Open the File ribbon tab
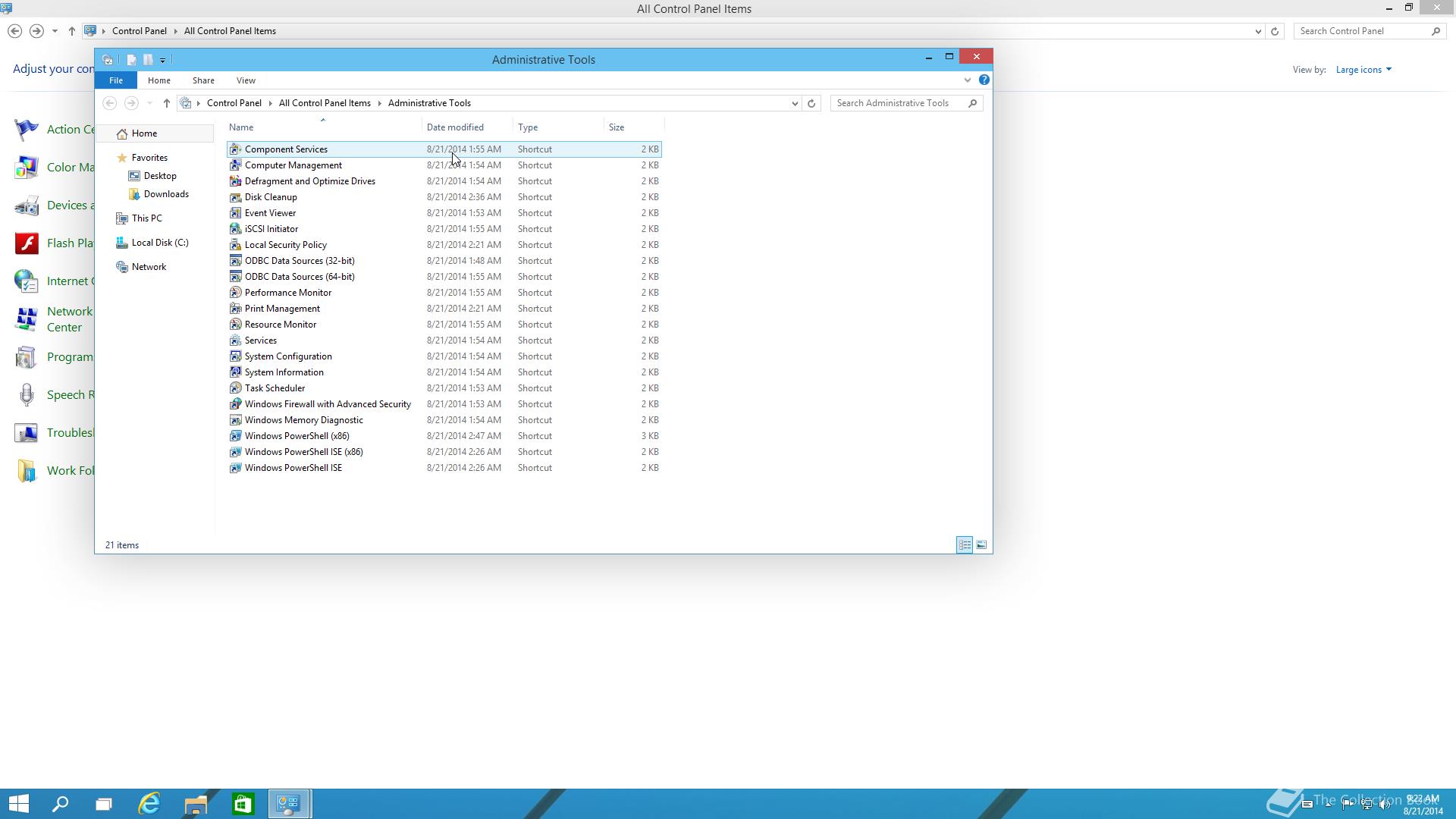 pos(116,80)
